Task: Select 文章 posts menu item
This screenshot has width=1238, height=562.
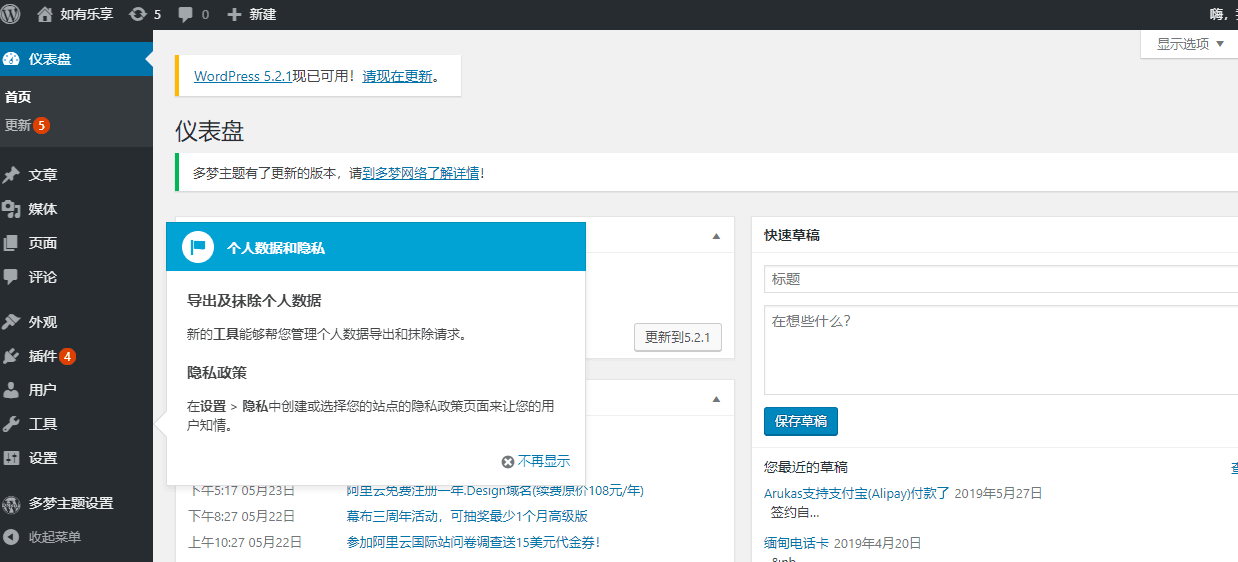Action: coord(42,175)
